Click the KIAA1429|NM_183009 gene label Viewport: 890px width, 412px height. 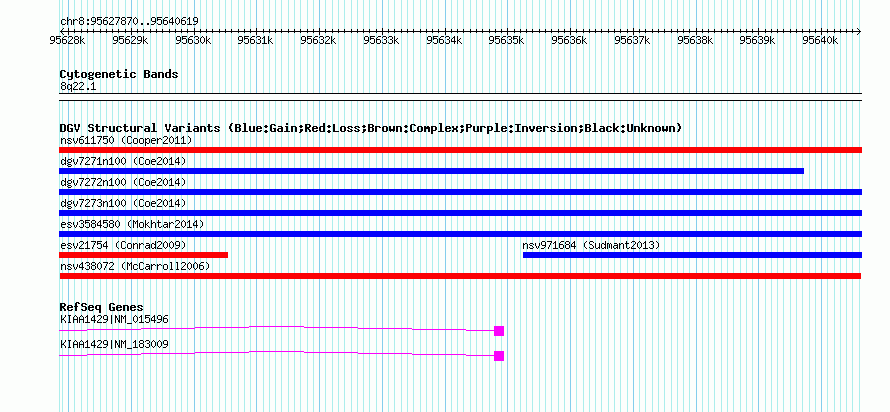click(114, 344)
